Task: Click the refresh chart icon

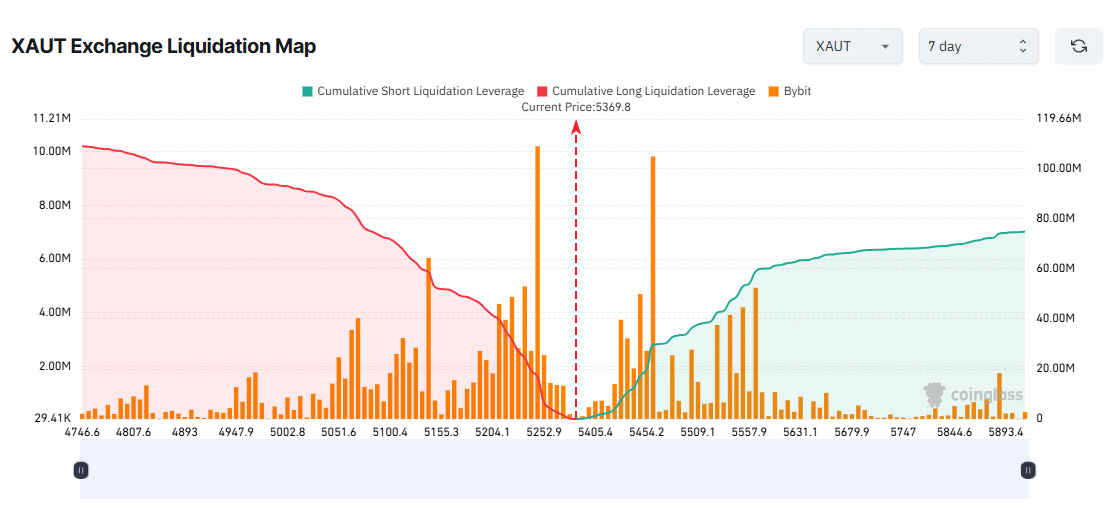Action: click(x=1078, y=47)
